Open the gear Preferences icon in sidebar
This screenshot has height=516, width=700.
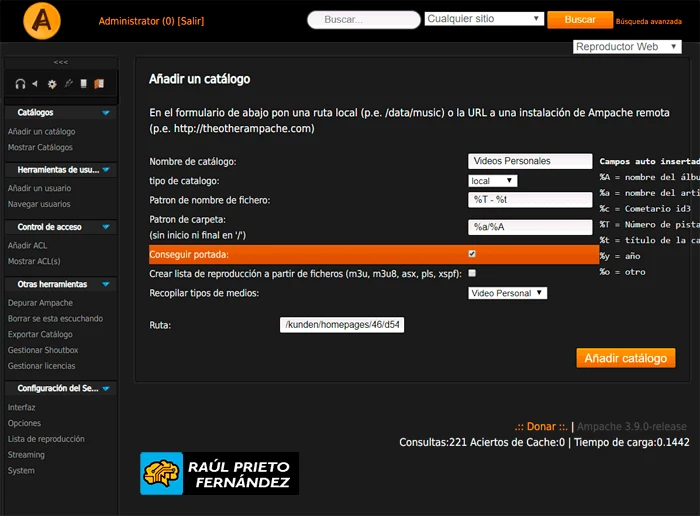pyautogui.click(x=52, y=84)
